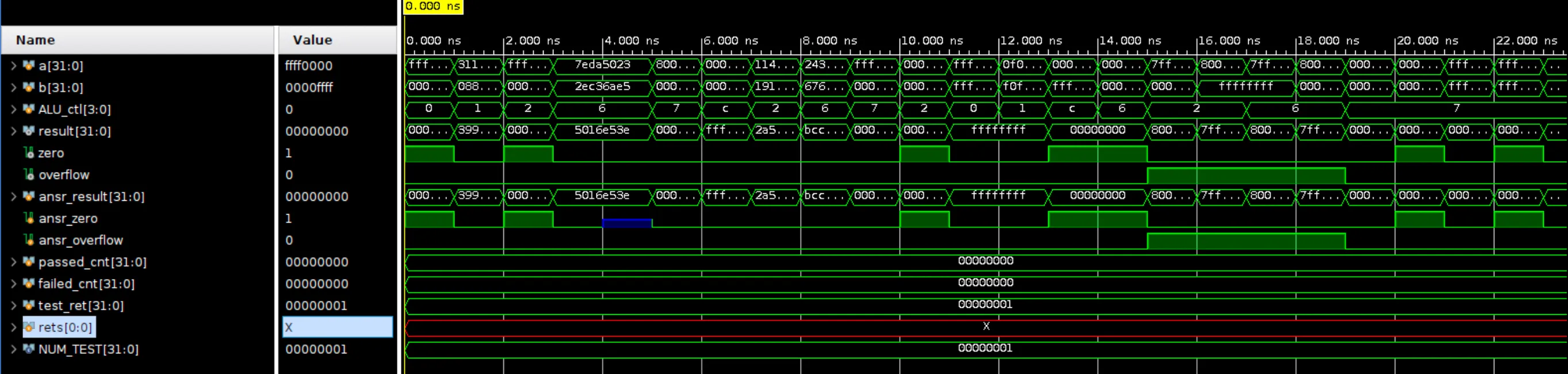Click the 14.000 ns ruler tick label
1568x374 pixels.
pos(1130,41)
